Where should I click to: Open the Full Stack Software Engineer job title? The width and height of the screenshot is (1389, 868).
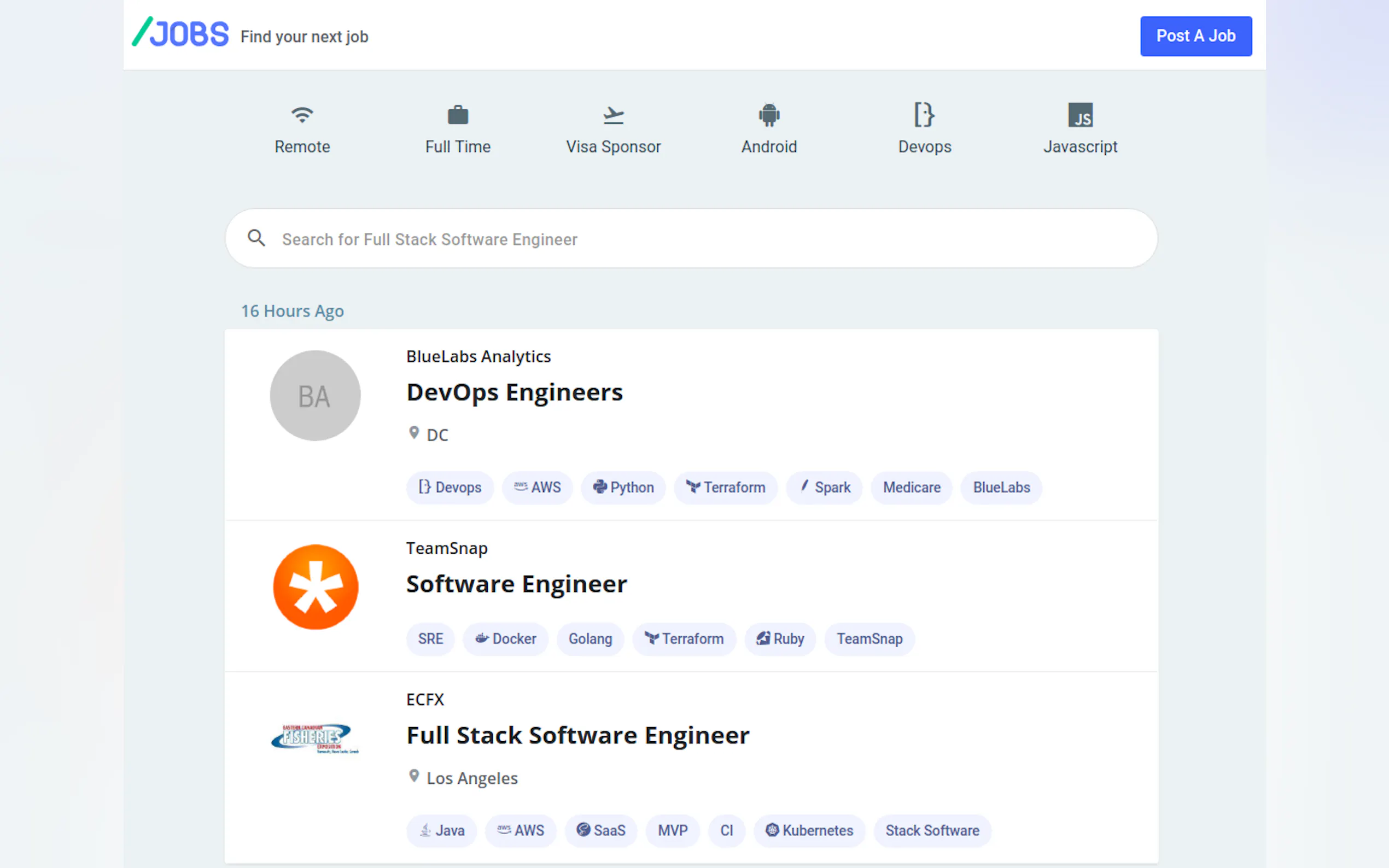coord(577,736)
